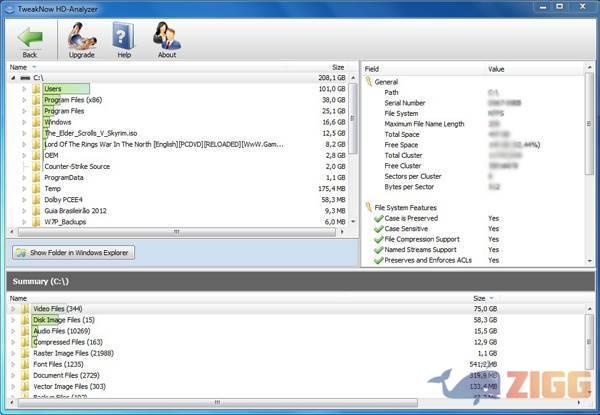Viewport: 600px width, 415px height.
Task: Click the Named Streams Support checkmark icon
Action: tap(378, 250)
